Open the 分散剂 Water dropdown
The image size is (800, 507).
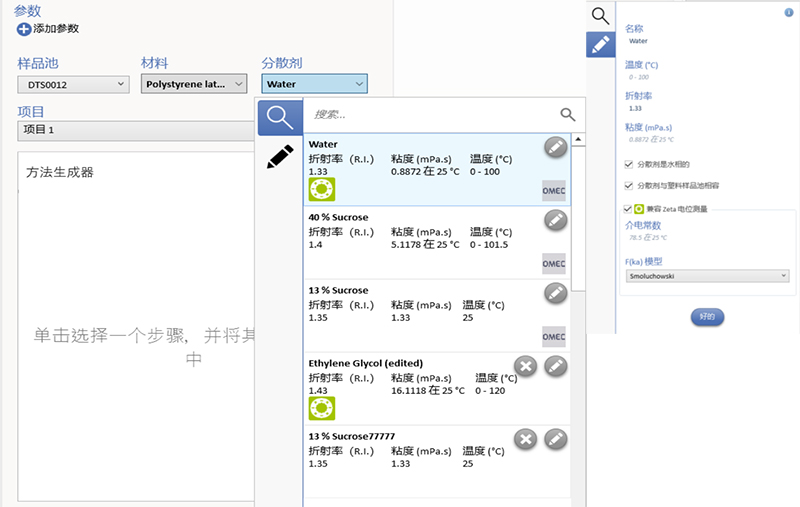[x=314, y=84]
